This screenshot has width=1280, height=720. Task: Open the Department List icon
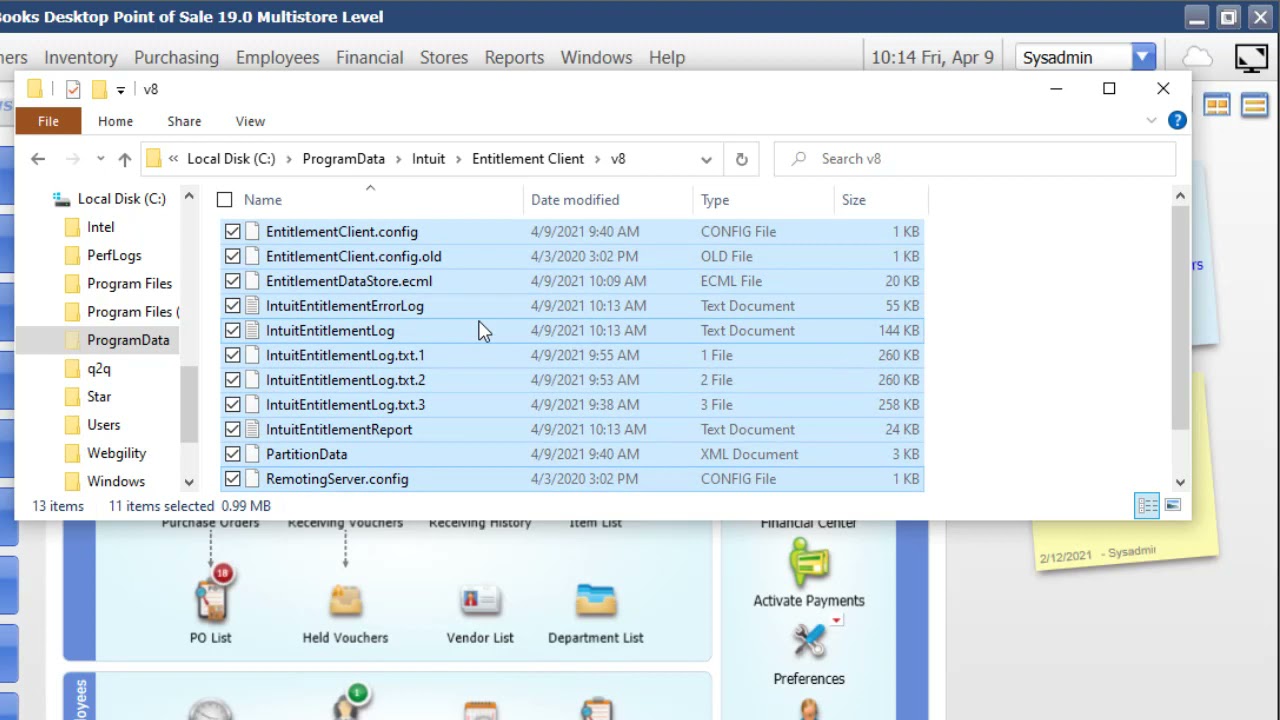[596, 600]
